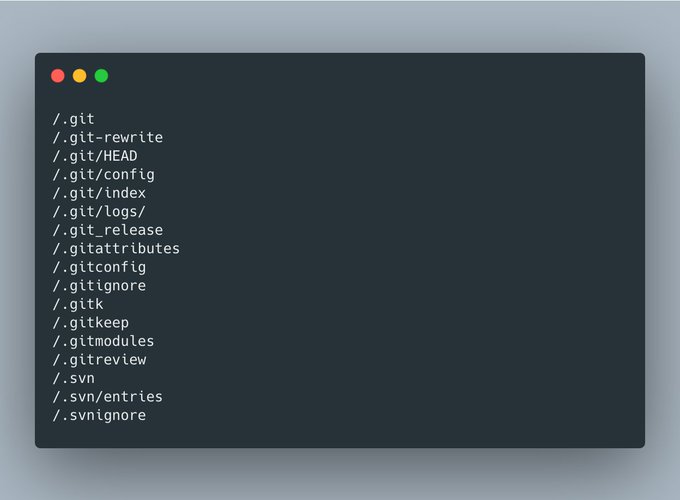This screenshot has width=680, height=500.
Task: Click the /.gitmodules entry
Action: click(x=103, y=341)
